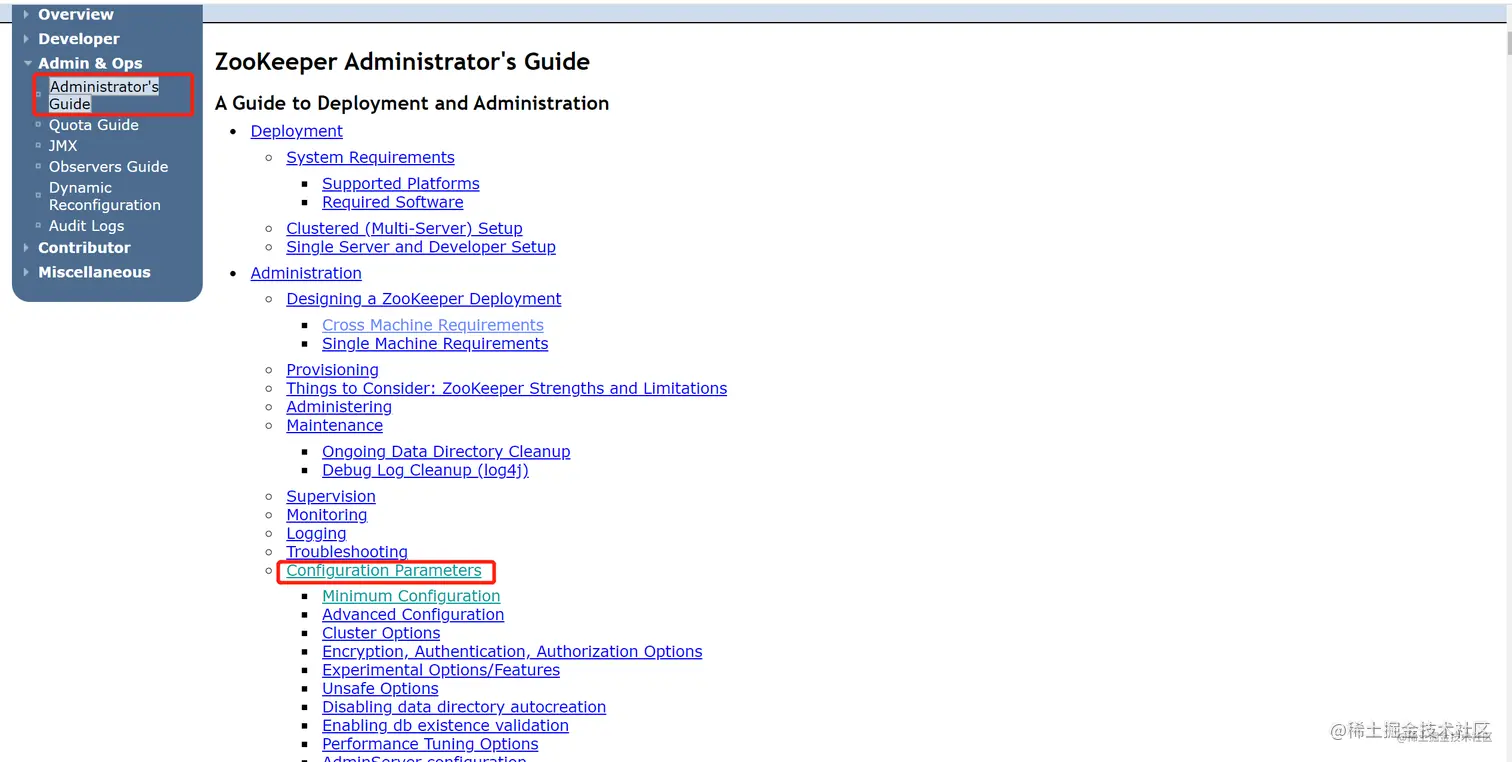
Task: Go to the Logging link
Action: [316, 534]
